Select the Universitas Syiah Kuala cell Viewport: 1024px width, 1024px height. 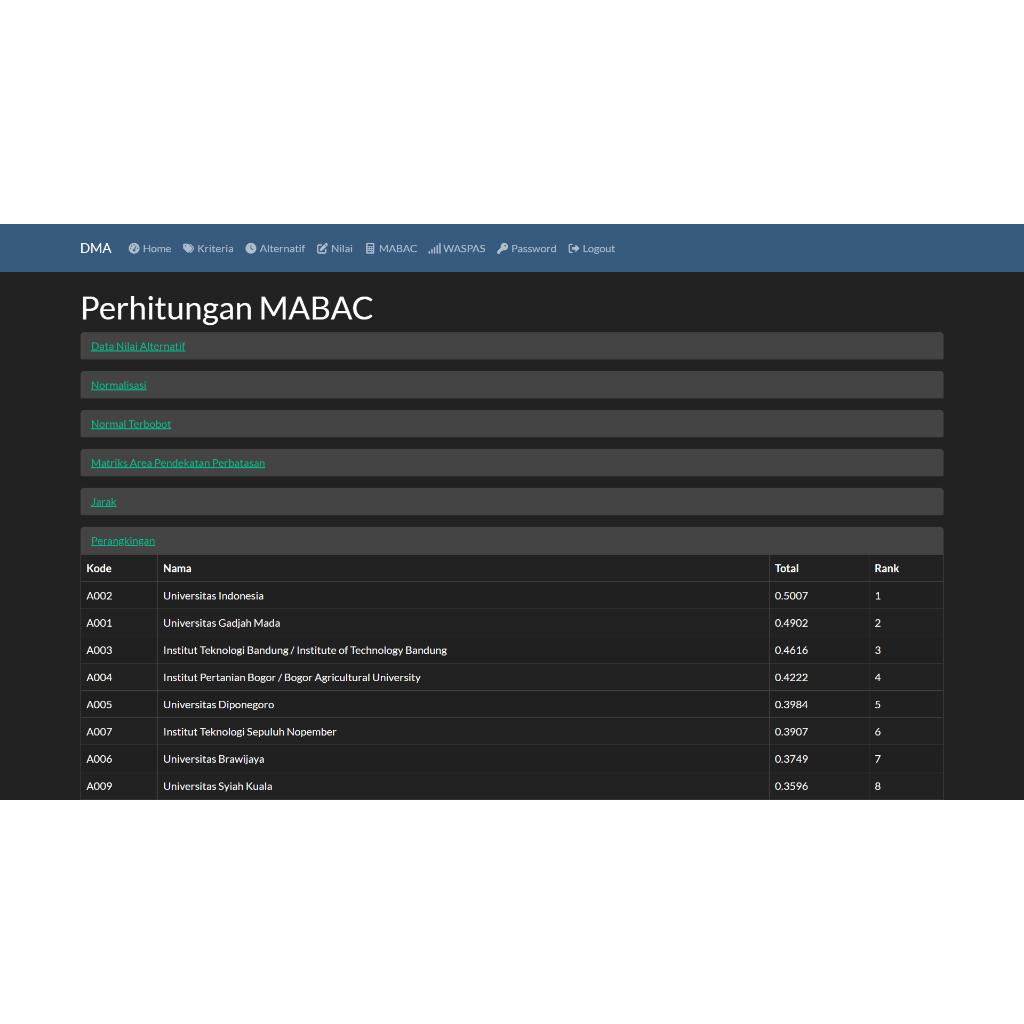tap(463, 786)
